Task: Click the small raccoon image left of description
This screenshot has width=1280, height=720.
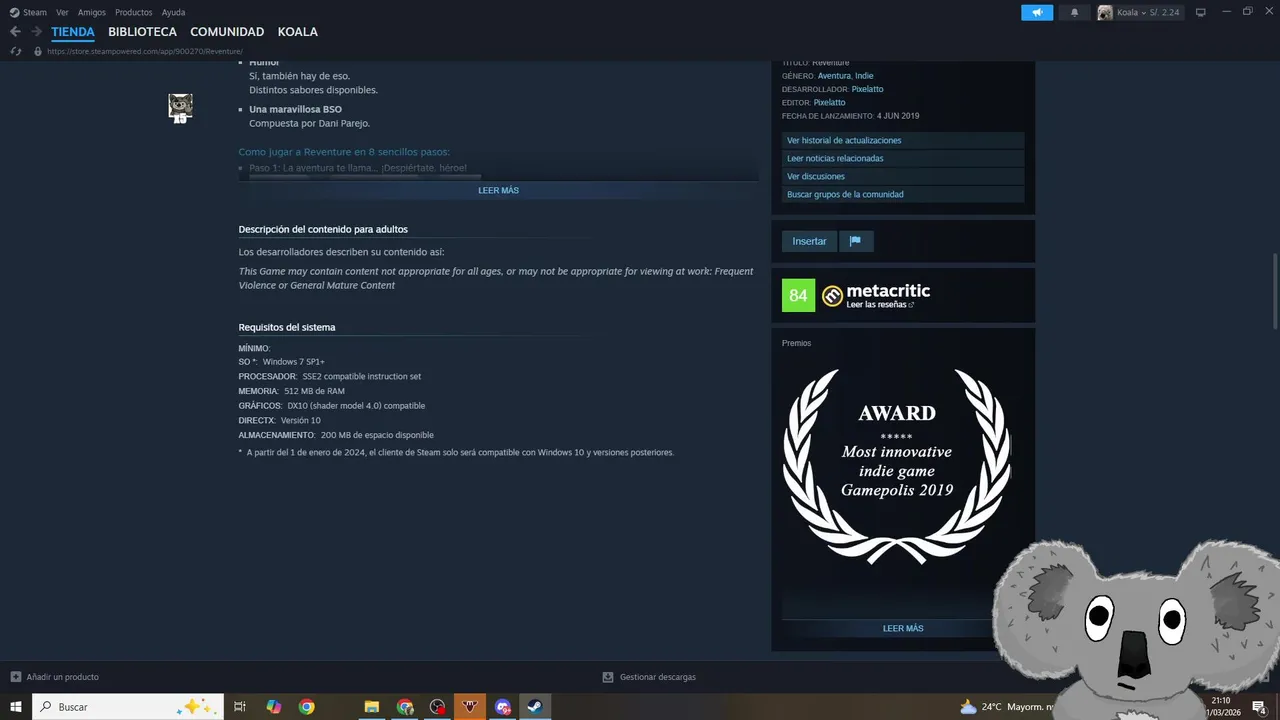Action: point(180,108)
